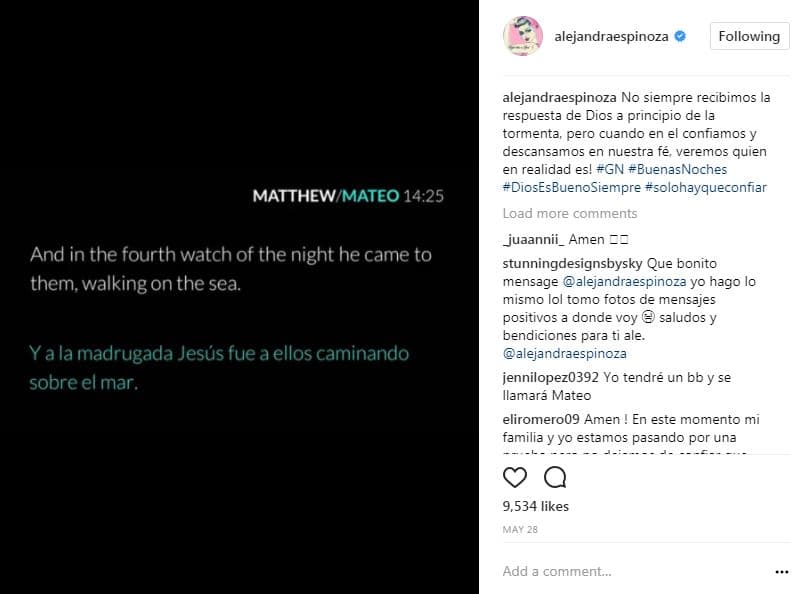Open the #BuenasNoches hashtag

pyautogui.click(x=677, y=169)
